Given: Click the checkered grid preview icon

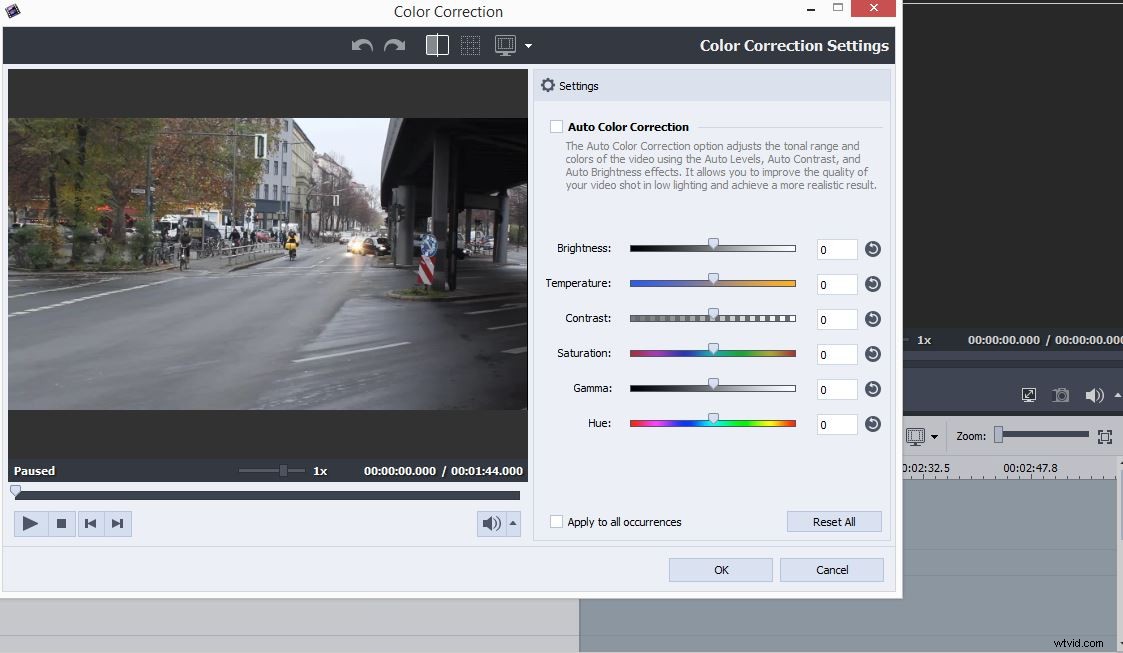Looking at the screenshot, I should (x=470, y=45).
